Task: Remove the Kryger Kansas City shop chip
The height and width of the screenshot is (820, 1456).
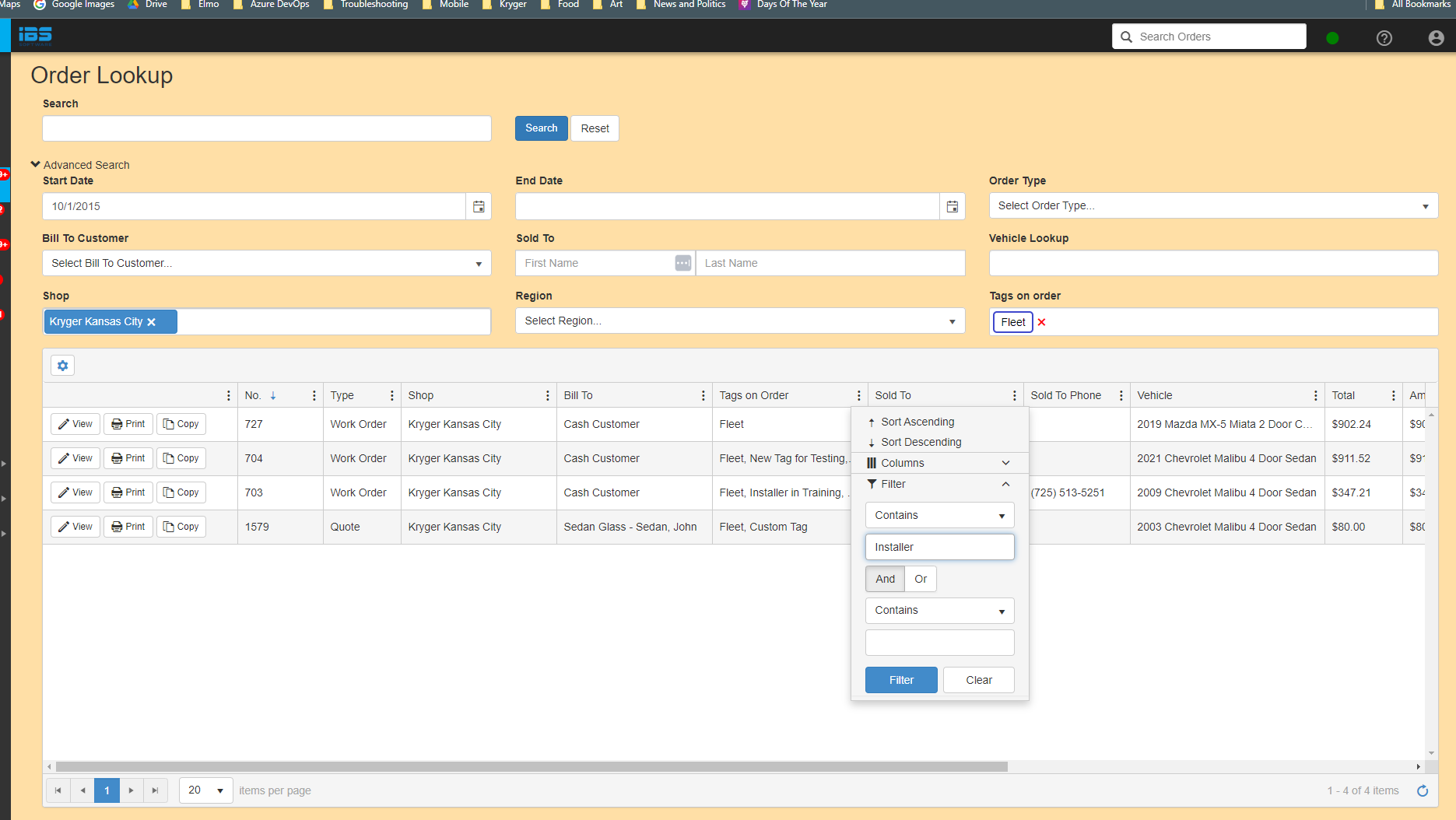Action: pyautogui.click(x=152, y=322)
